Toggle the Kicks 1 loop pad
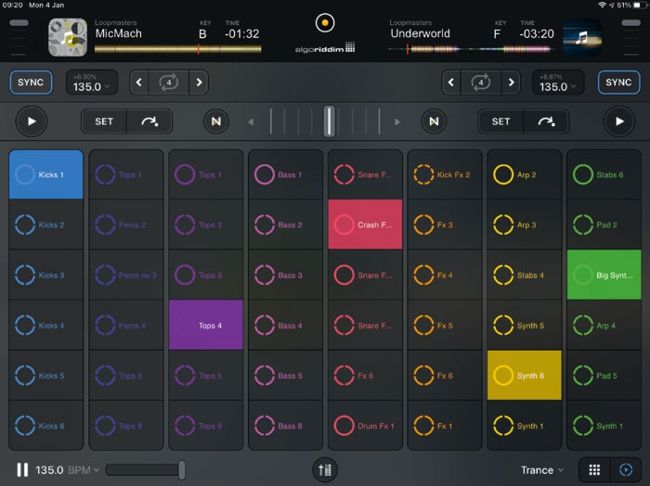650x486 pixels. click(46, 174)
